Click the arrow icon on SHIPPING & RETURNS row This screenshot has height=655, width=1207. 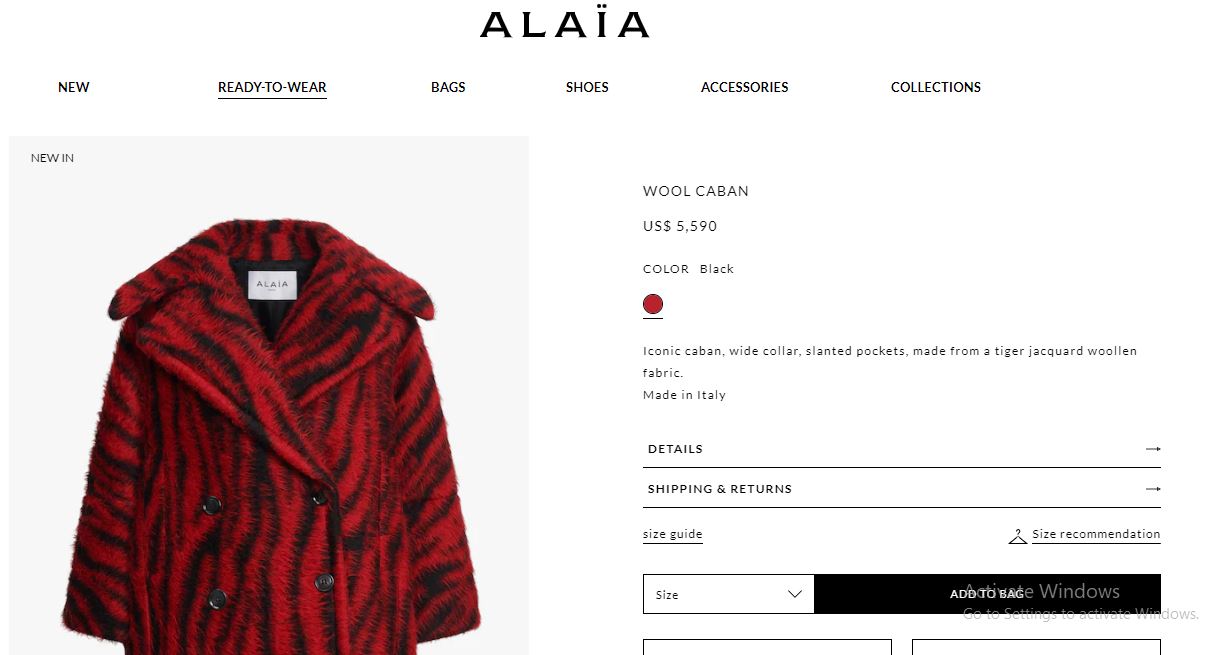1153,489
